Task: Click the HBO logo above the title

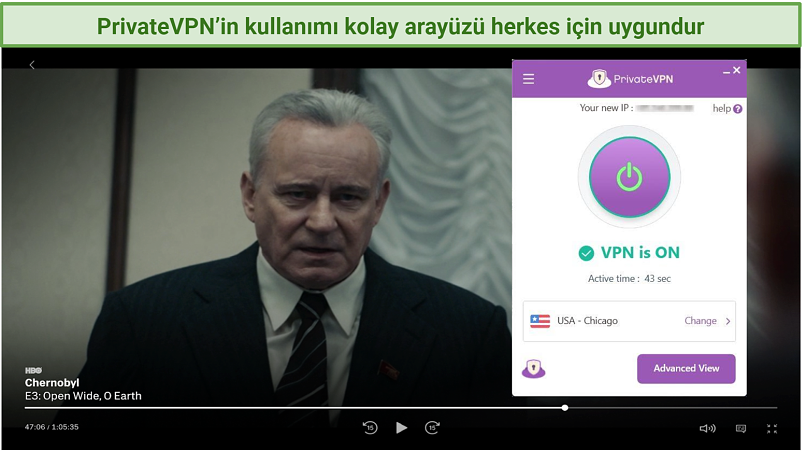Action: (x=33, y=370)
